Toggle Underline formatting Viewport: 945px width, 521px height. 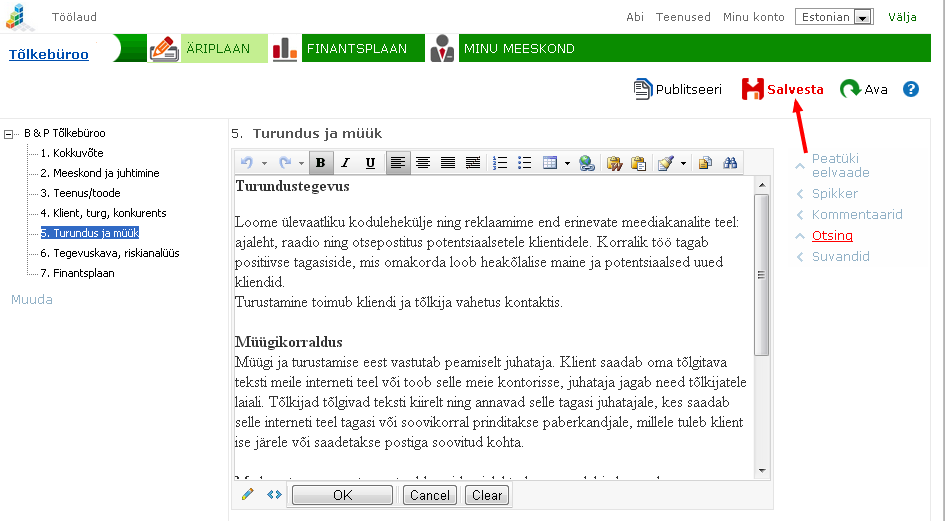(x=370, y=163)
